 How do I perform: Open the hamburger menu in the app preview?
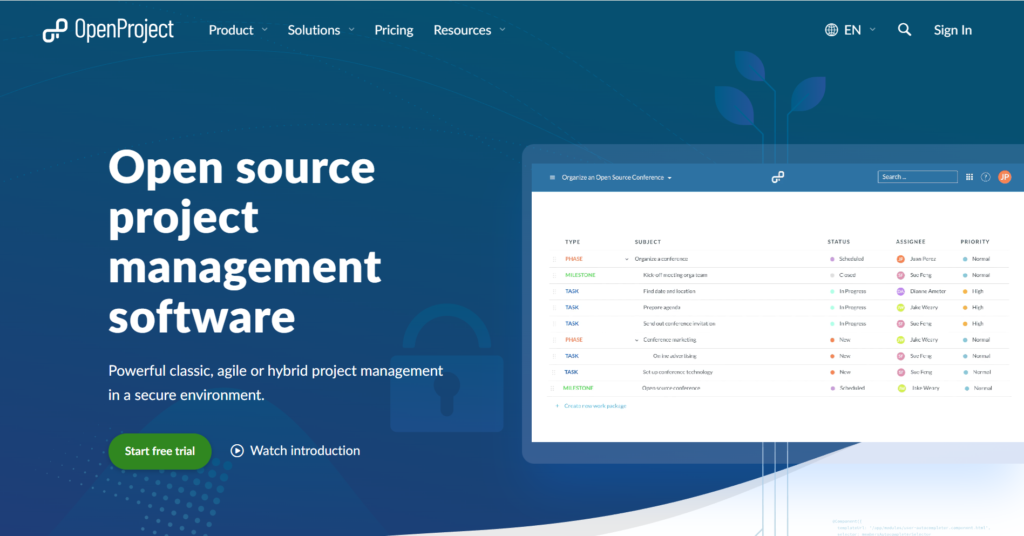tap(552, 178)
